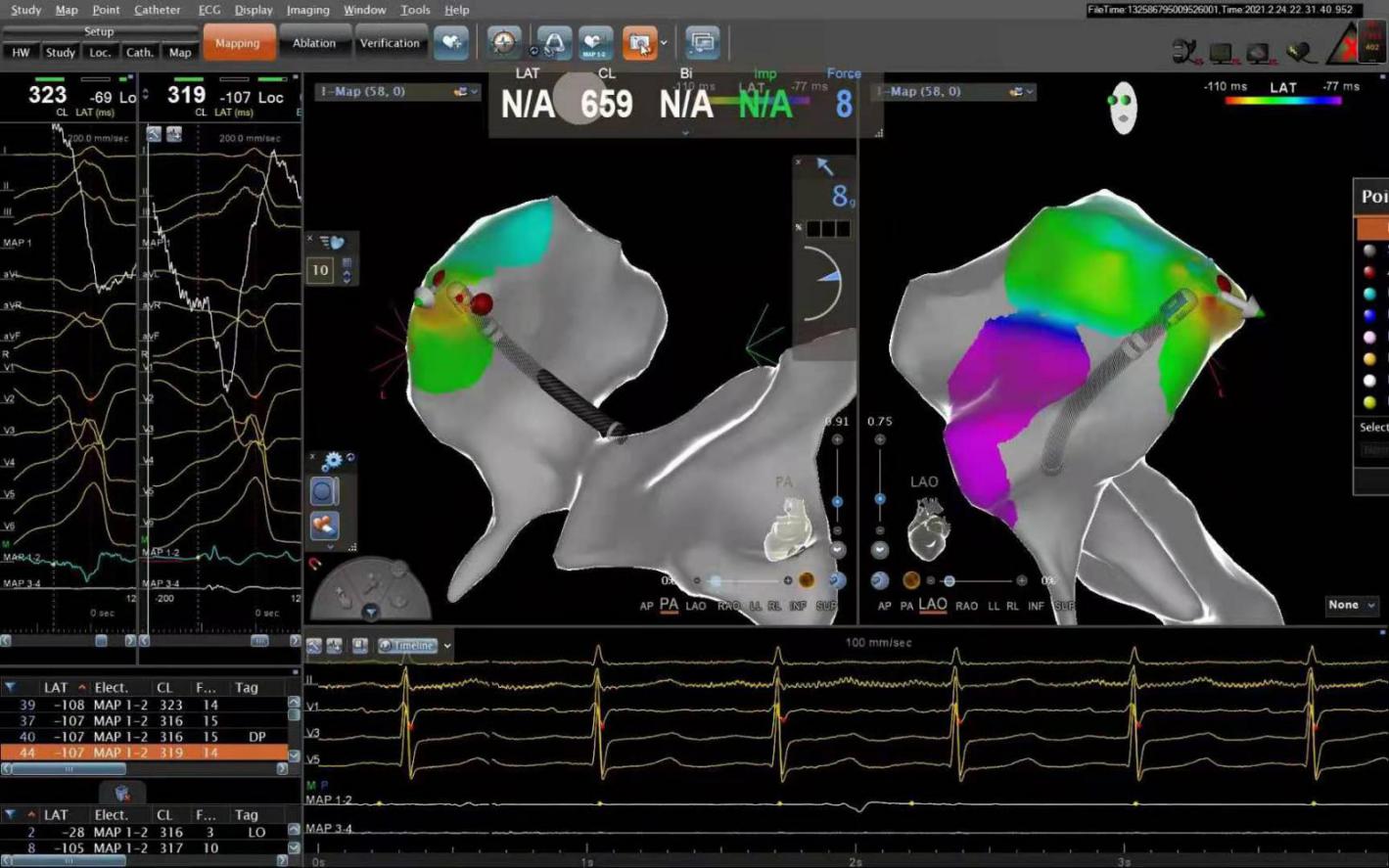Click the heart-plus new map icon
The width and height of the screenshot is (1389, 868).
coord(451,43)
